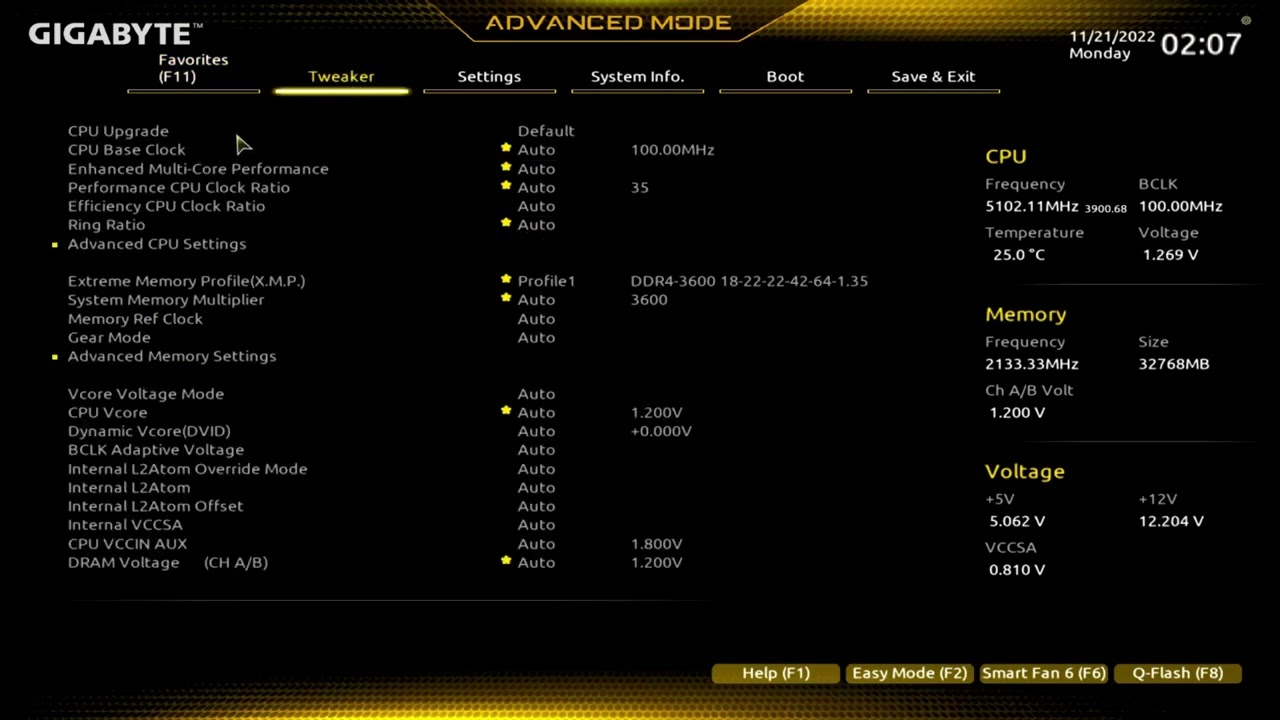1280x720 pixels.
Task: Open BCLK Adaptive Voltage Auto value
Action: [536, 450]
